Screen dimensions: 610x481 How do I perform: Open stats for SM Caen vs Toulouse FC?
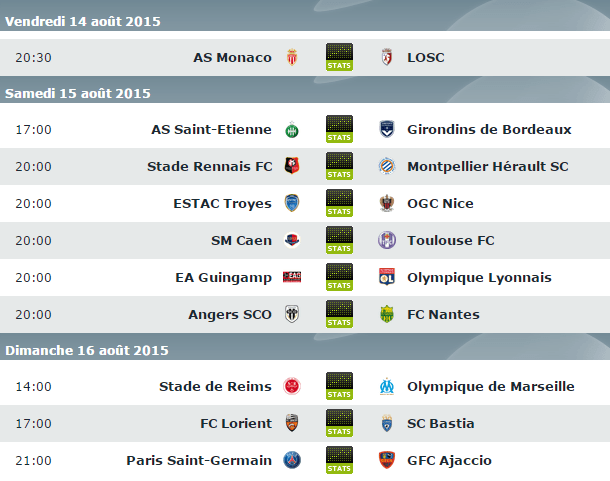tap(339, 240)
